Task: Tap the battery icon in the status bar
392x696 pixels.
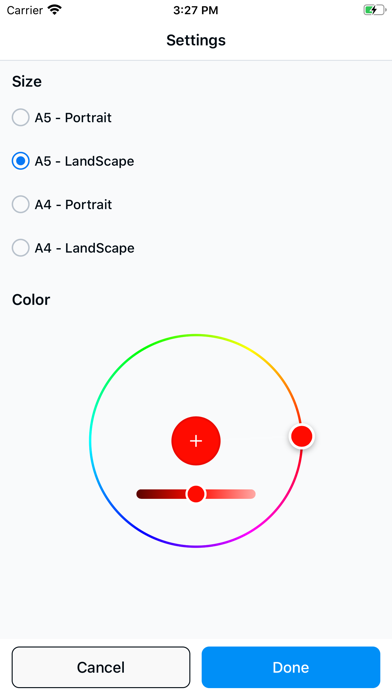Action: tap(375, 10)
